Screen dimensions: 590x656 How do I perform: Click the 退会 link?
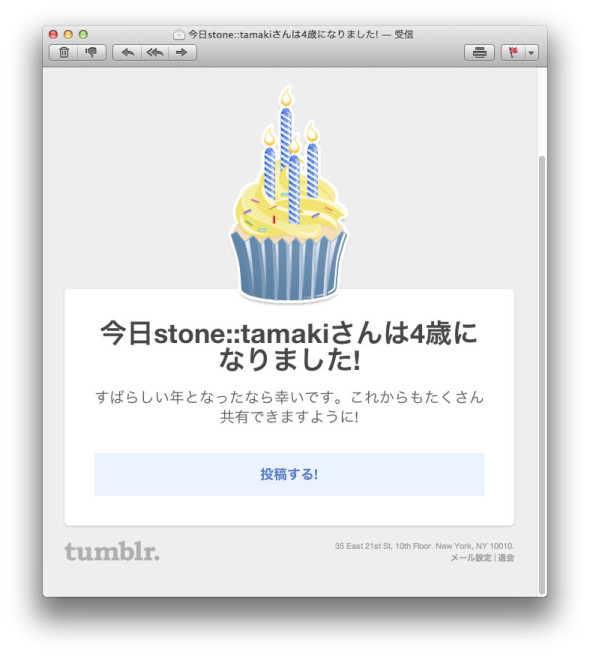(506, 558)
